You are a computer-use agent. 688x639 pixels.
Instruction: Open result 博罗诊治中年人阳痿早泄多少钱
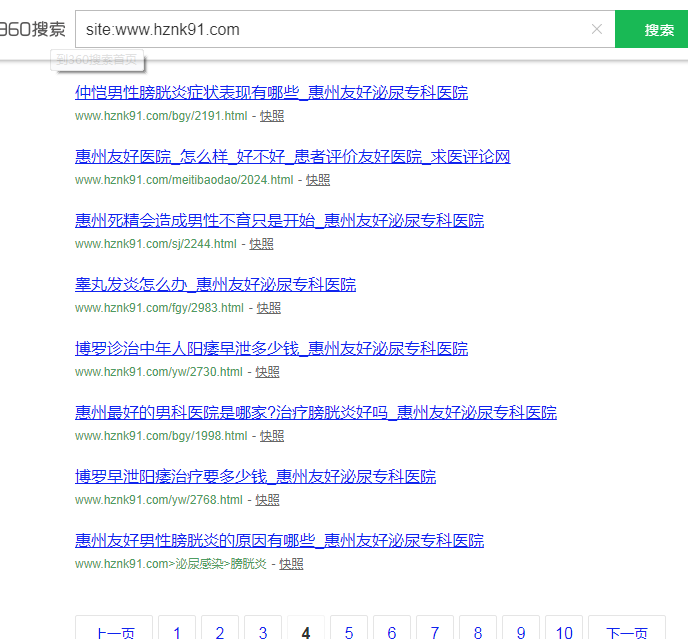[x=271, y=348]
